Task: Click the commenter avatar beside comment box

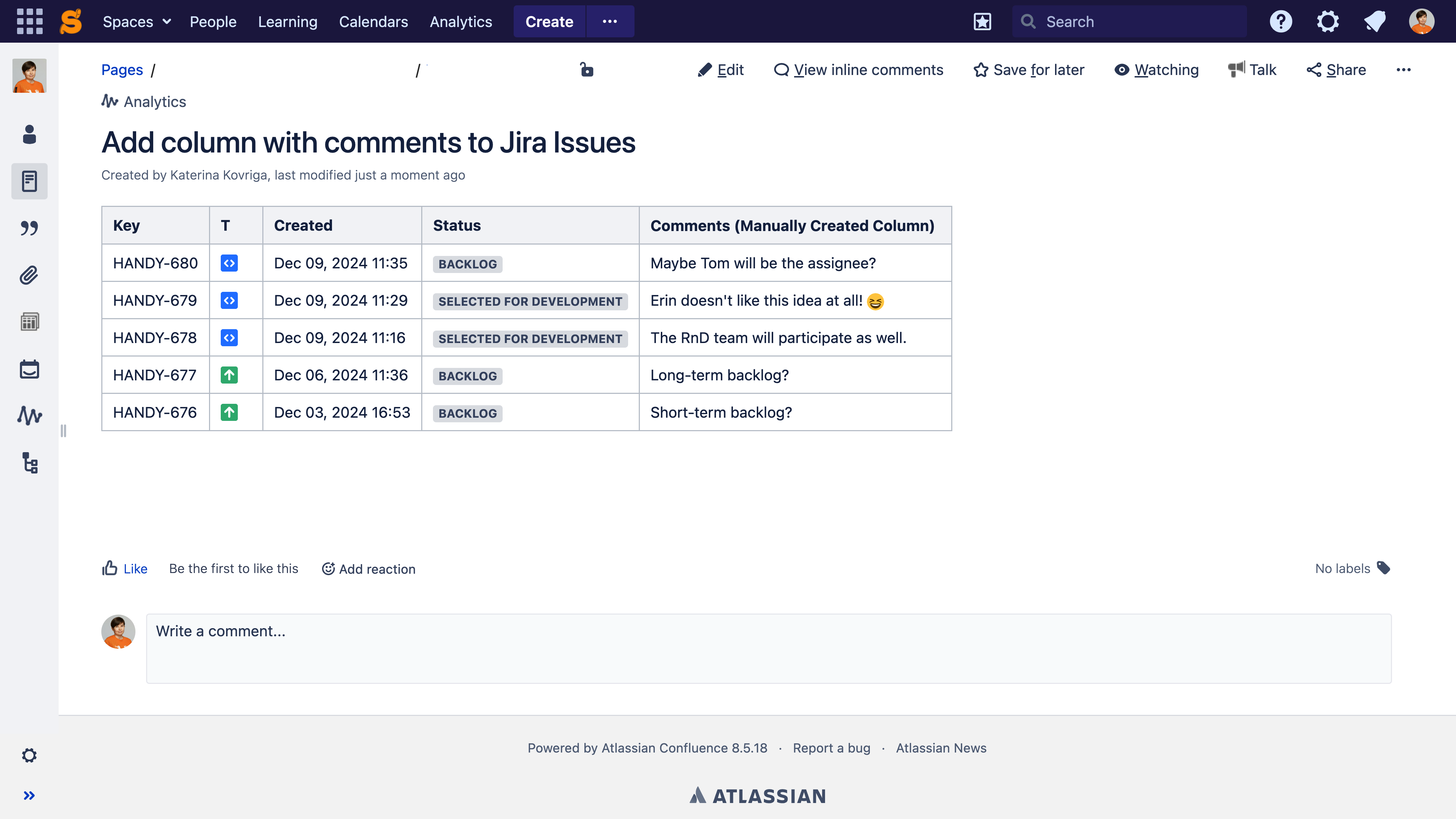Action: [x=118, y=631]
